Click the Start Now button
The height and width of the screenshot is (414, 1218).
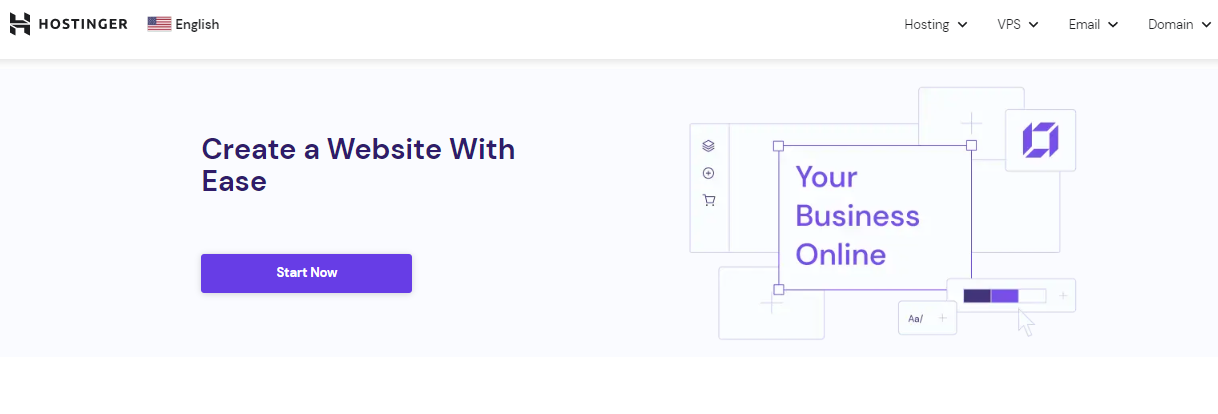click(306, 273)
